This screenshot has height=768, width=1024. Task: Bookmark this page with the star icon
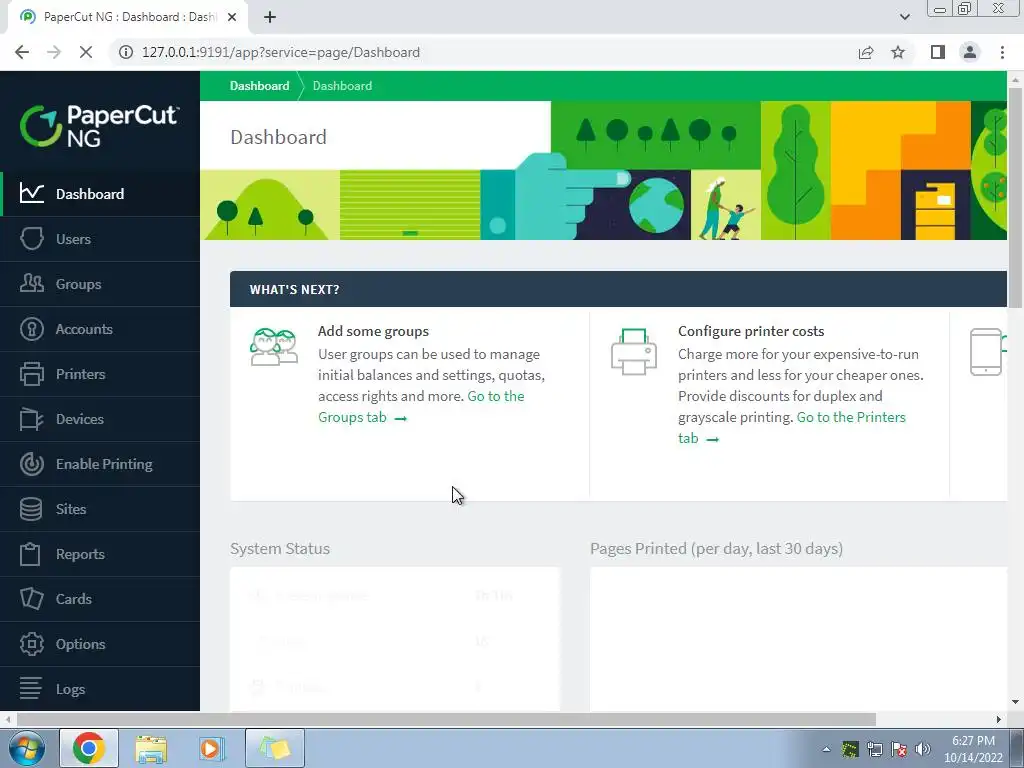(x=898, y=52)
